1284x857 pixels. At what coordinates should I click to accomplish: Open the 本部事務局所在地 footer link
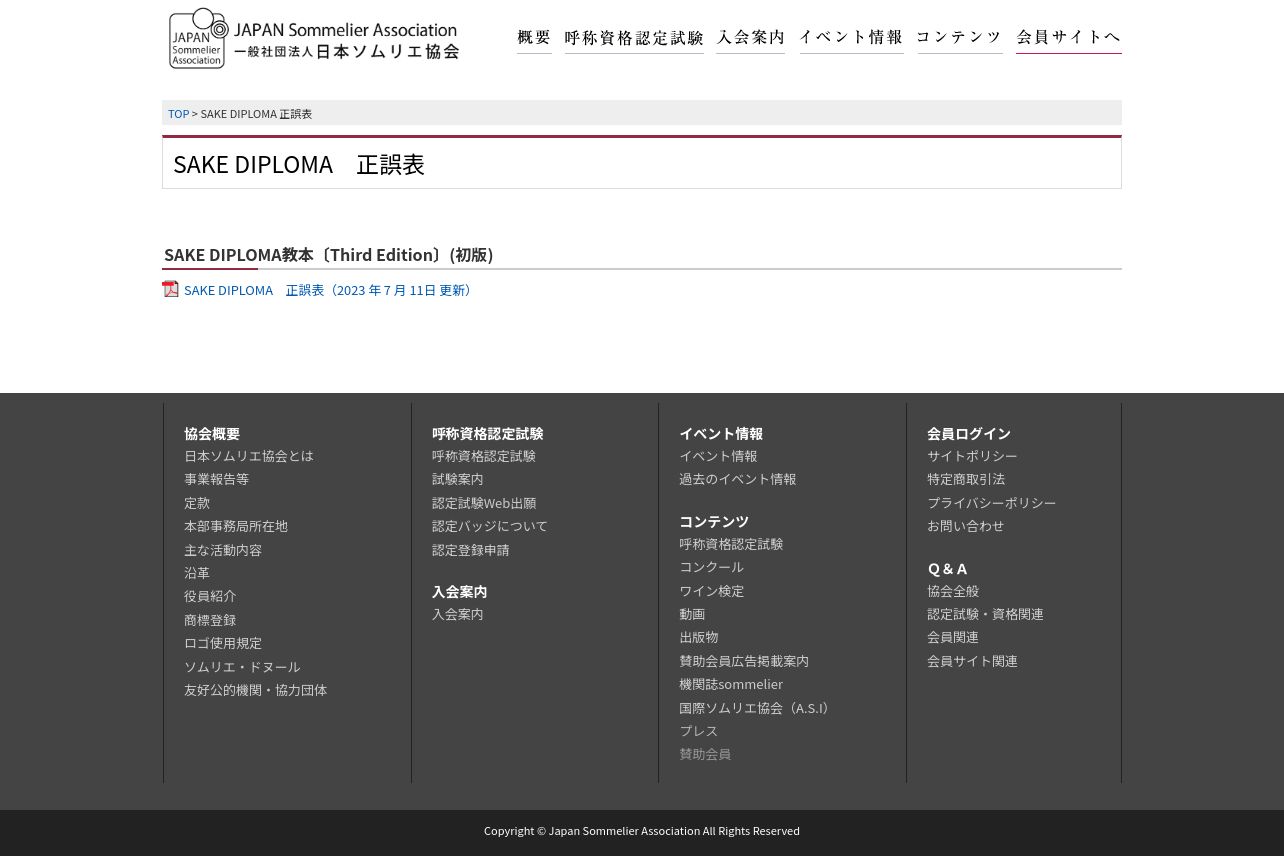[x=236, y=526]
